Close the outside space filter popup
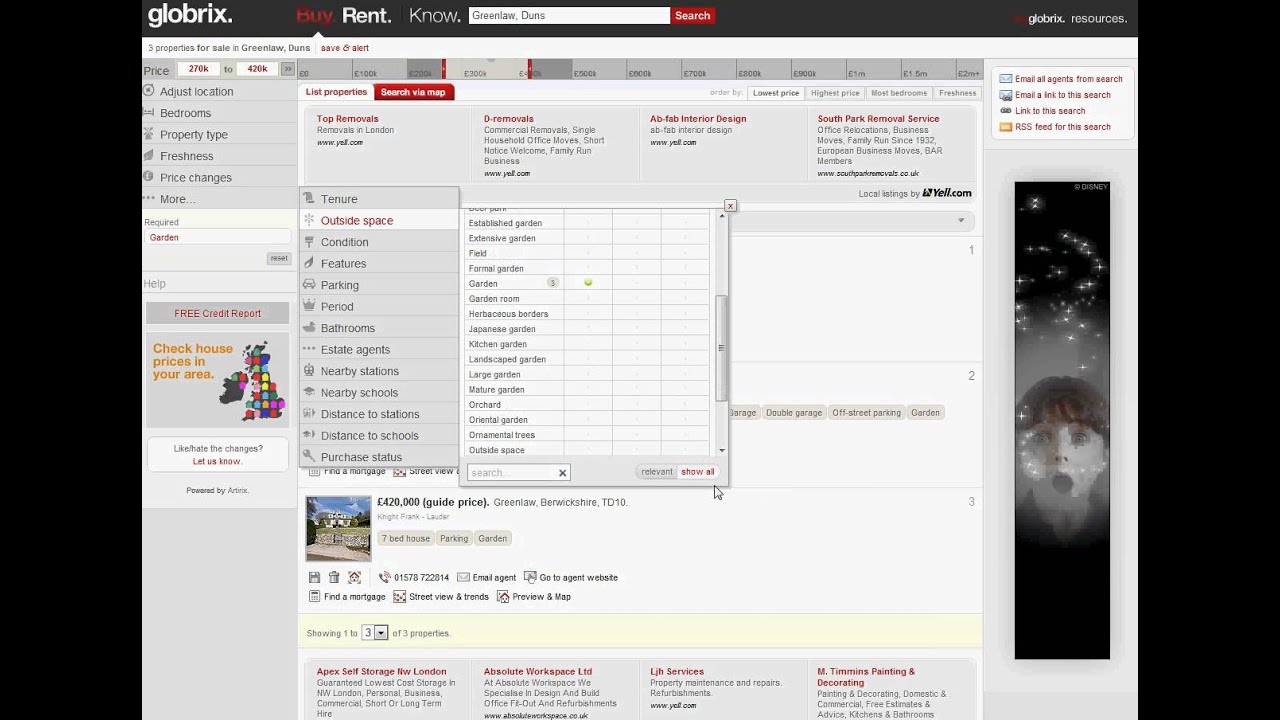Viewport: 1280px width, 720px height. point(730,205)
